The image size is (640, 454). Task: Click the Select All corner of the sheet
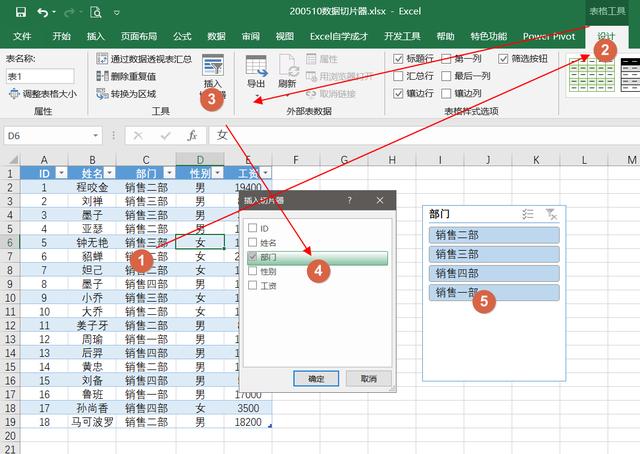[x=12, y=159]
